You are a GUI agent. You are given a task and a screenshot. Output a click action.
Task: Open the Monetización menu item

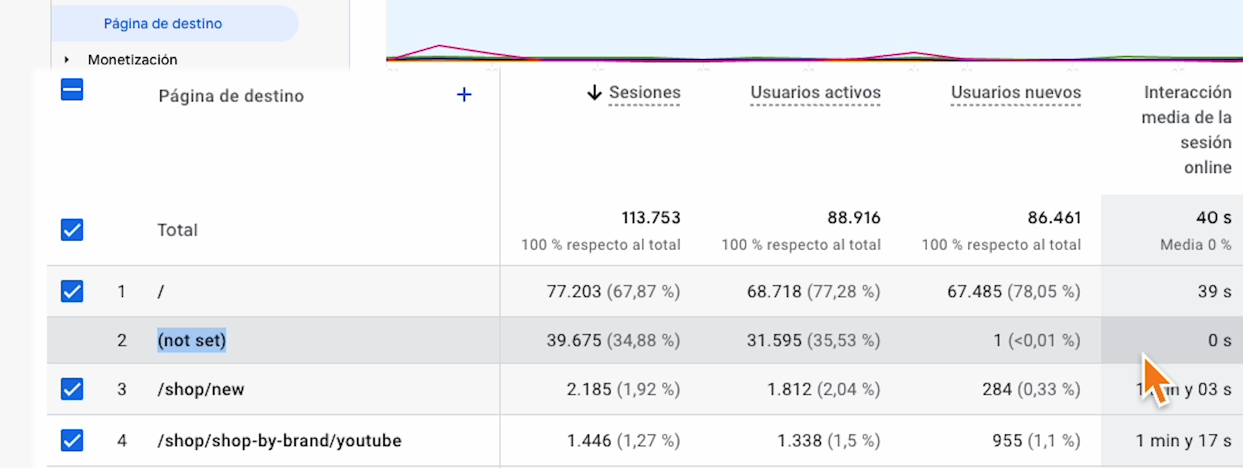click(133, 60)
